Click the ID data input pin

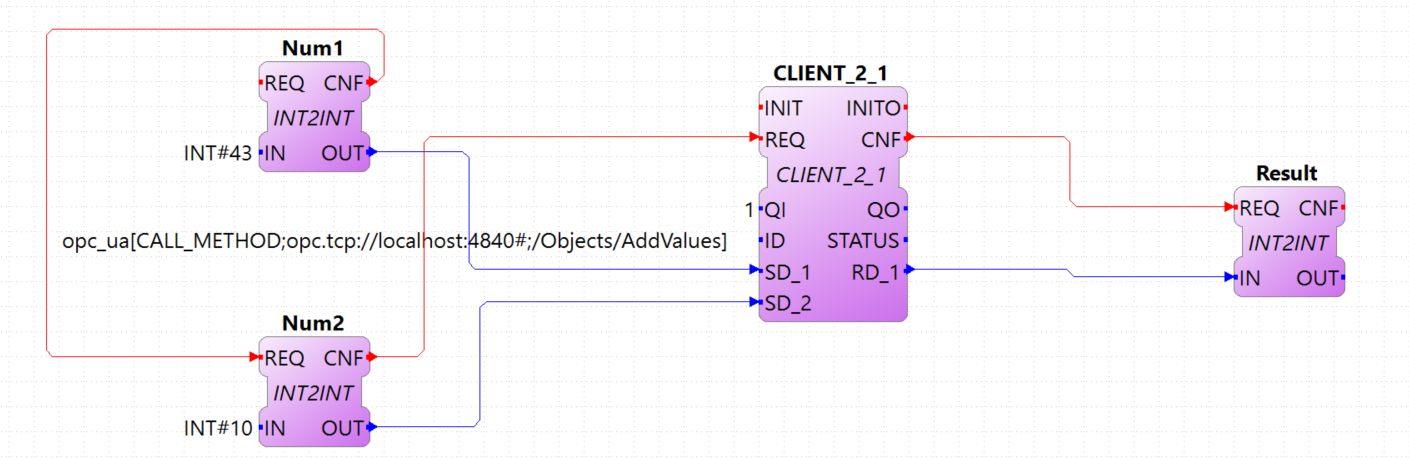coord(773,241)
